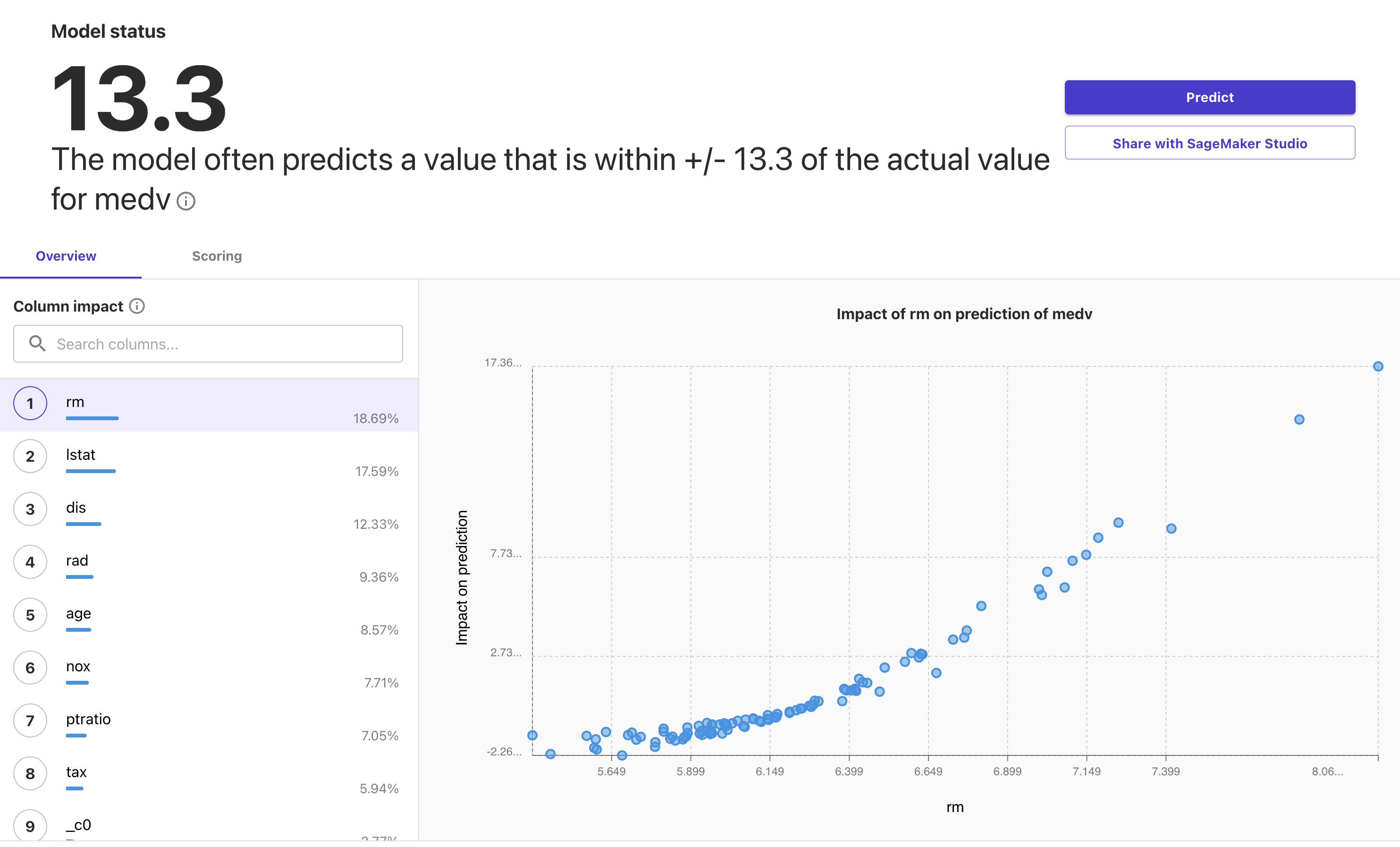The height and width of the screenshot is (847, 1400).
Task: Switch to the Scoring tab
Action: point(217,256)
